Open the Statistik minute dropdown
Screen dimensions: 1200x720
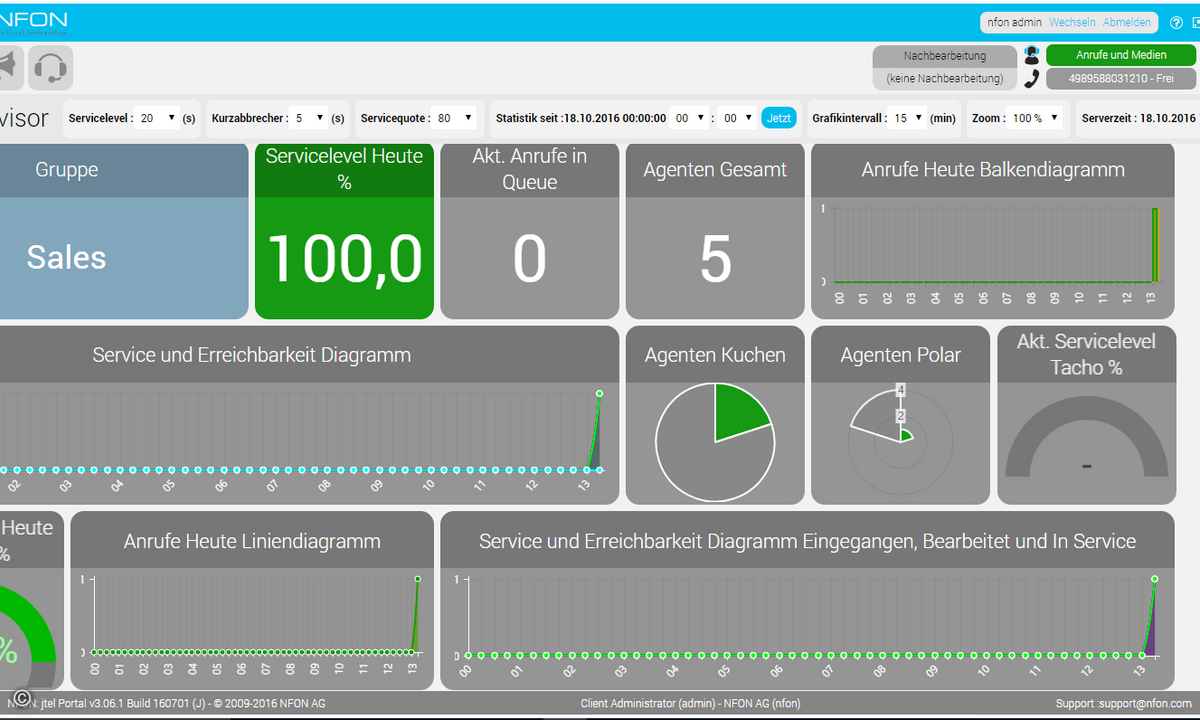pos(738,118)
